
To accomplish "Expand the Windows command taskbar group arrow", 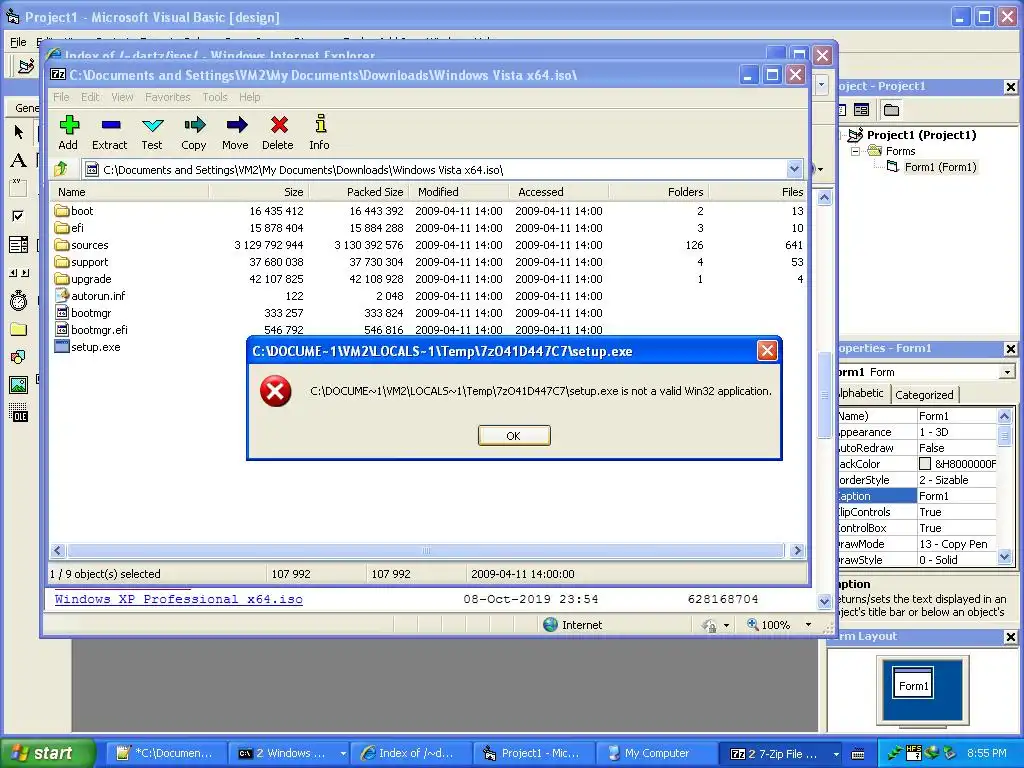I will click(x=343, y=754).
